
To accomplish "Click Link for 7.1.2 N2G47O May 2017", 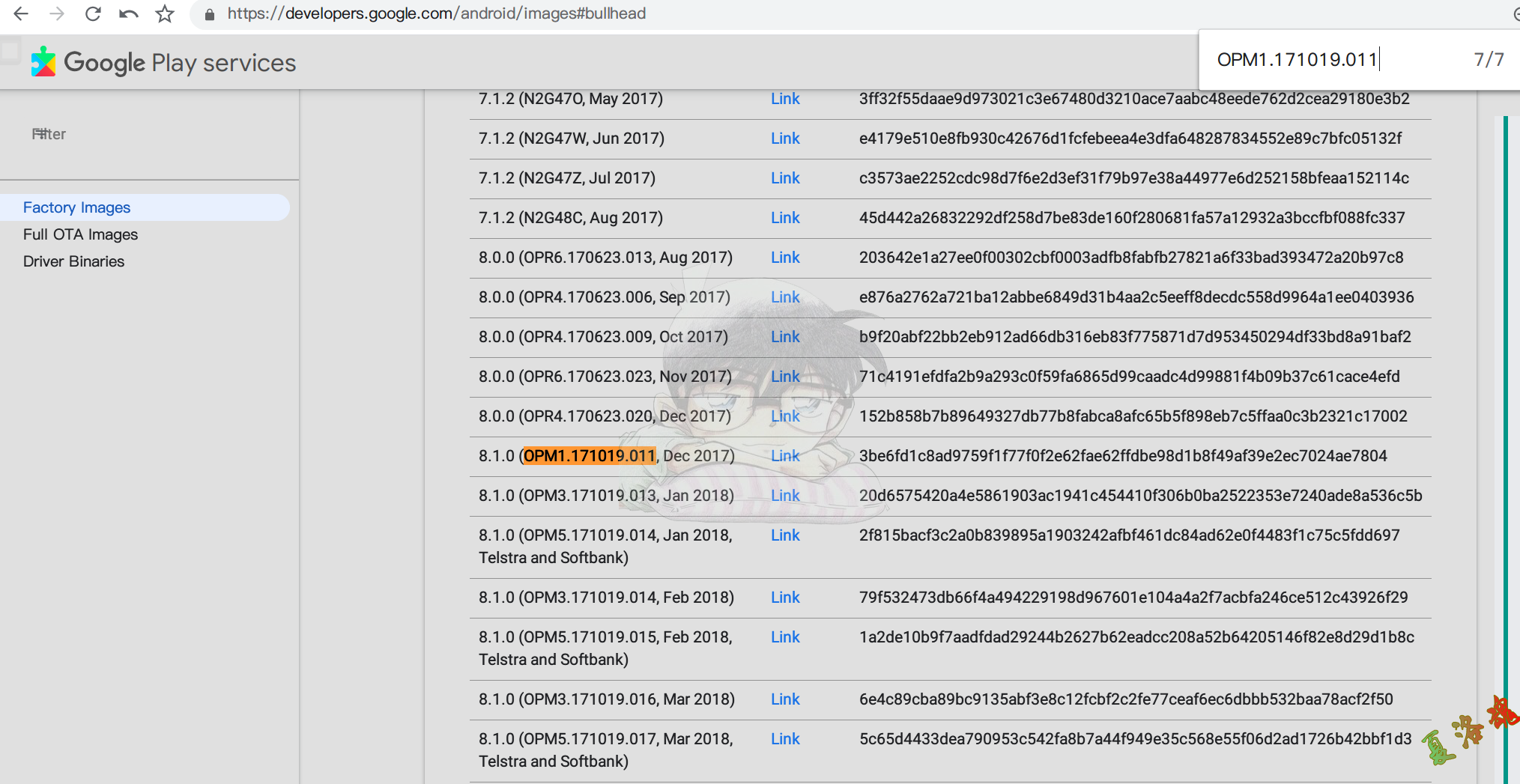I will [x=785, y=99].
